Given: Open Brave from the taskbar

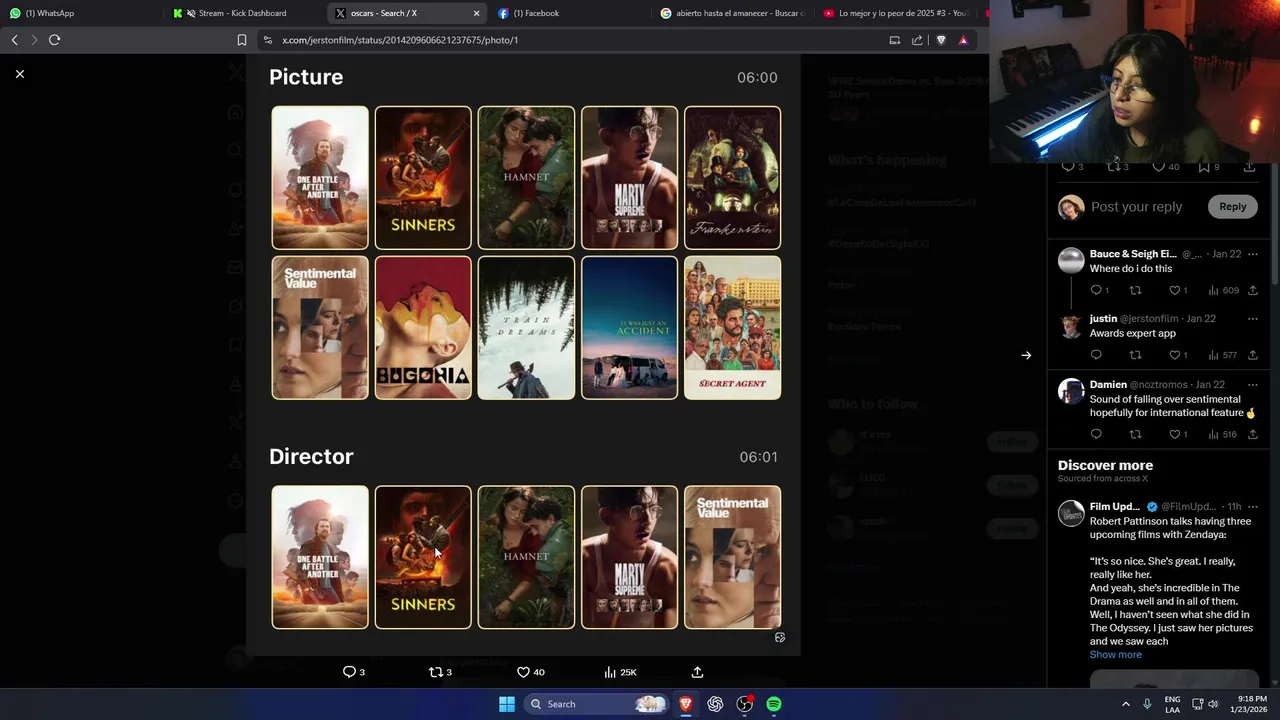Looking at the screenshot, I should tap(686, 704).
